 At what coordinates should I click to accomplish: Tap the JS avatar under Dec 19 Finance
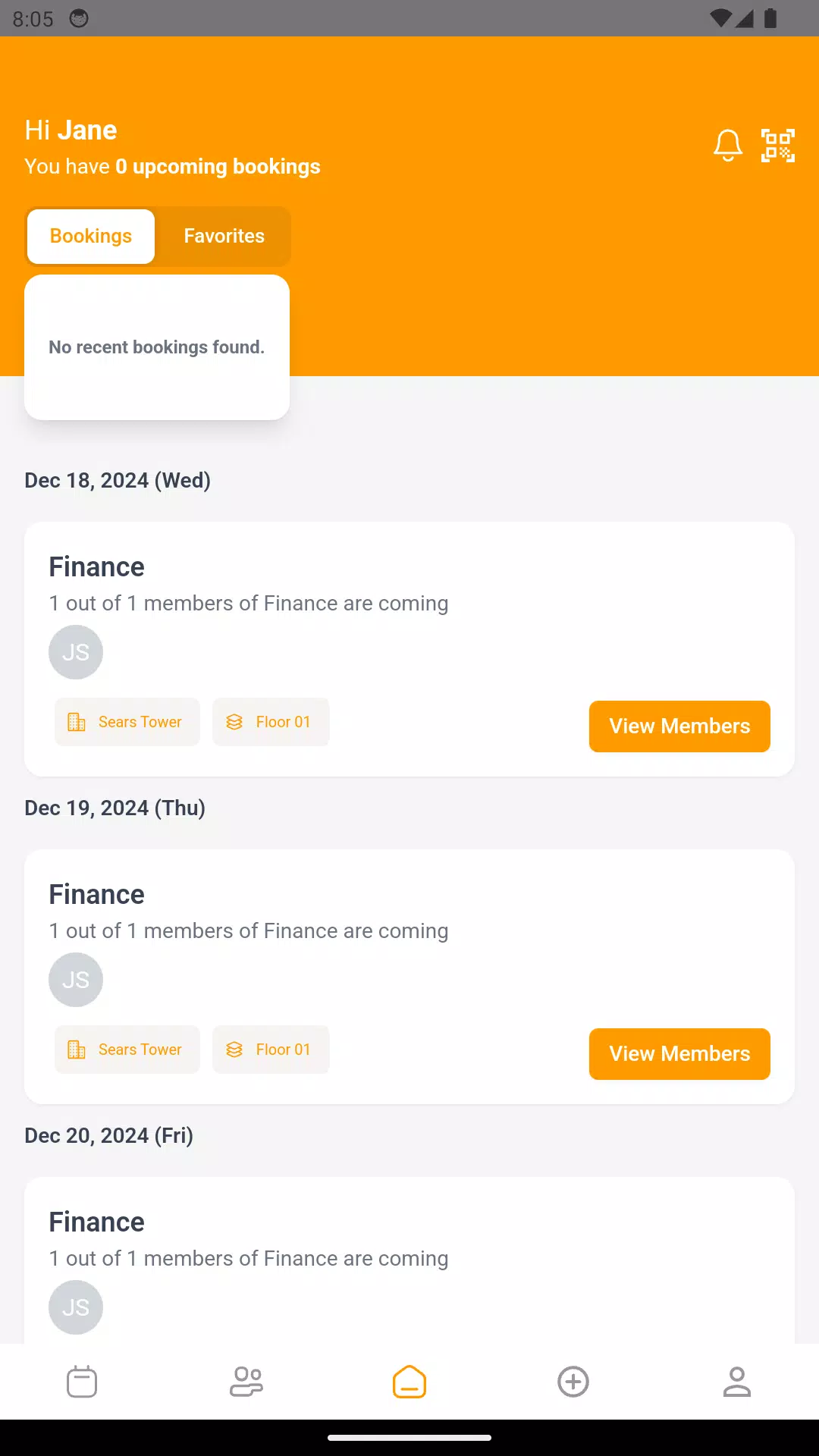point(76,980)
